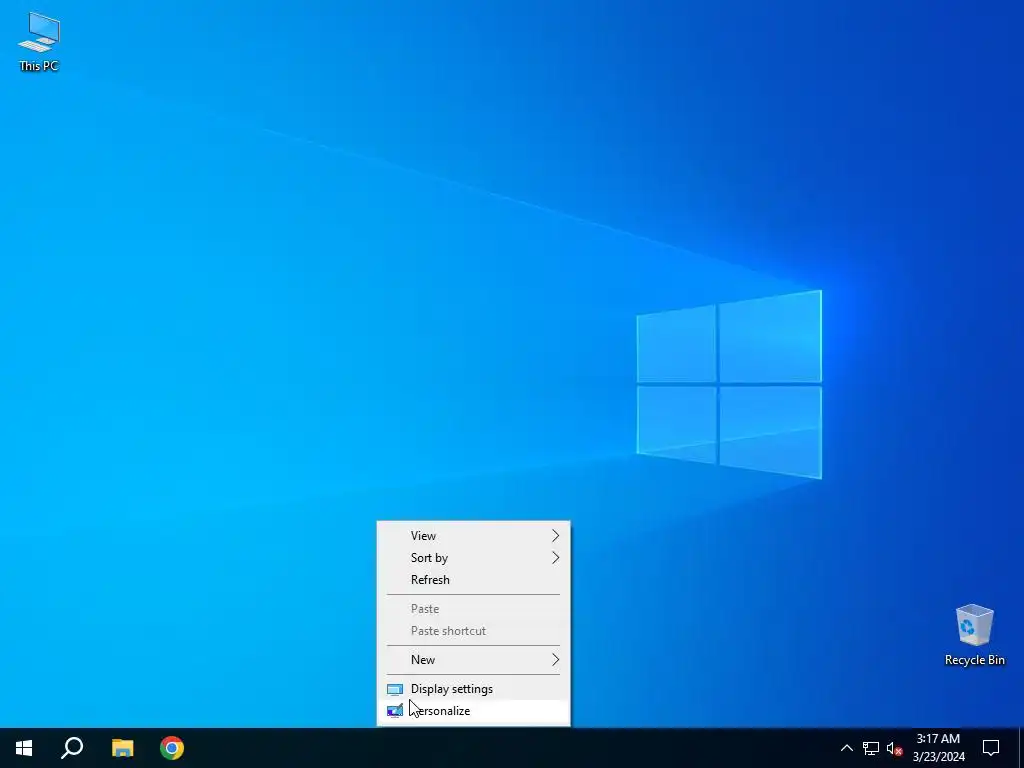
Task: Open taskbar search magnifier
Action: [72, 748]
